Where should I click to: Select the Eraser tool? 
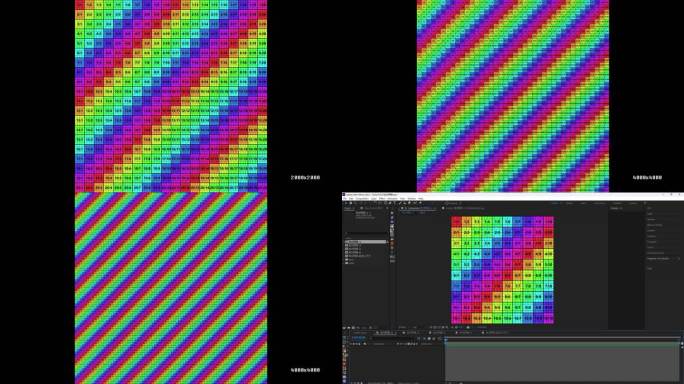click(409, 203)
